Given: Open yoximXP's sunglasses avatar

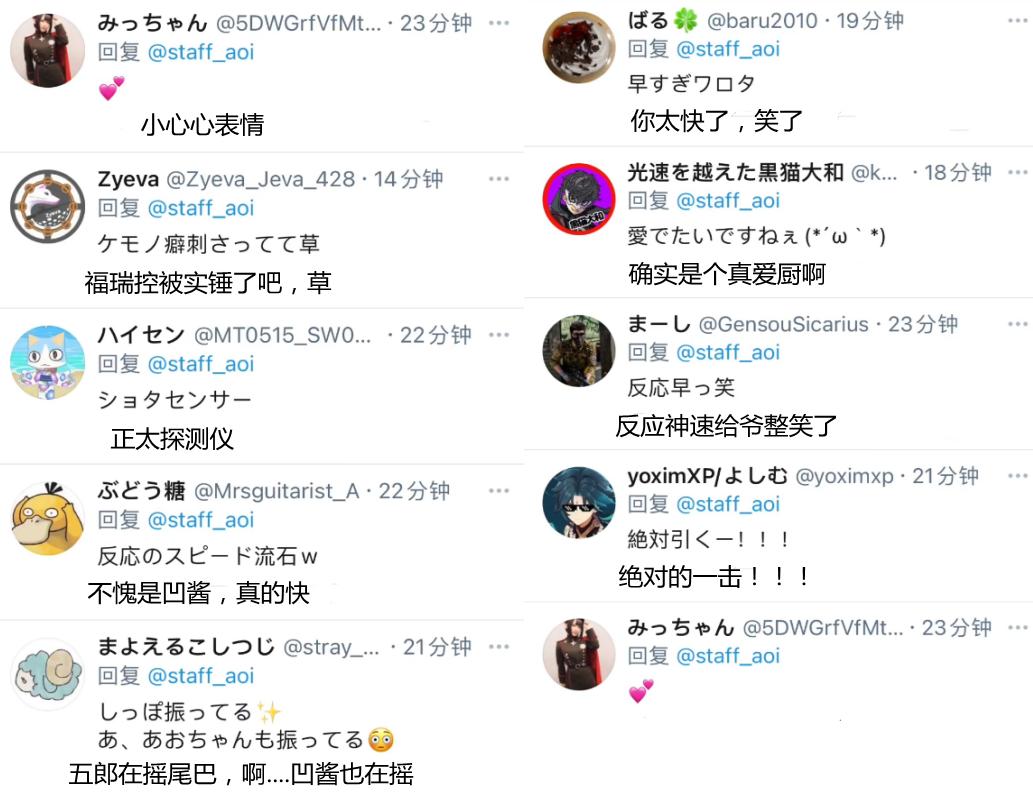Looking at the screenshot, I should point(578,503).
